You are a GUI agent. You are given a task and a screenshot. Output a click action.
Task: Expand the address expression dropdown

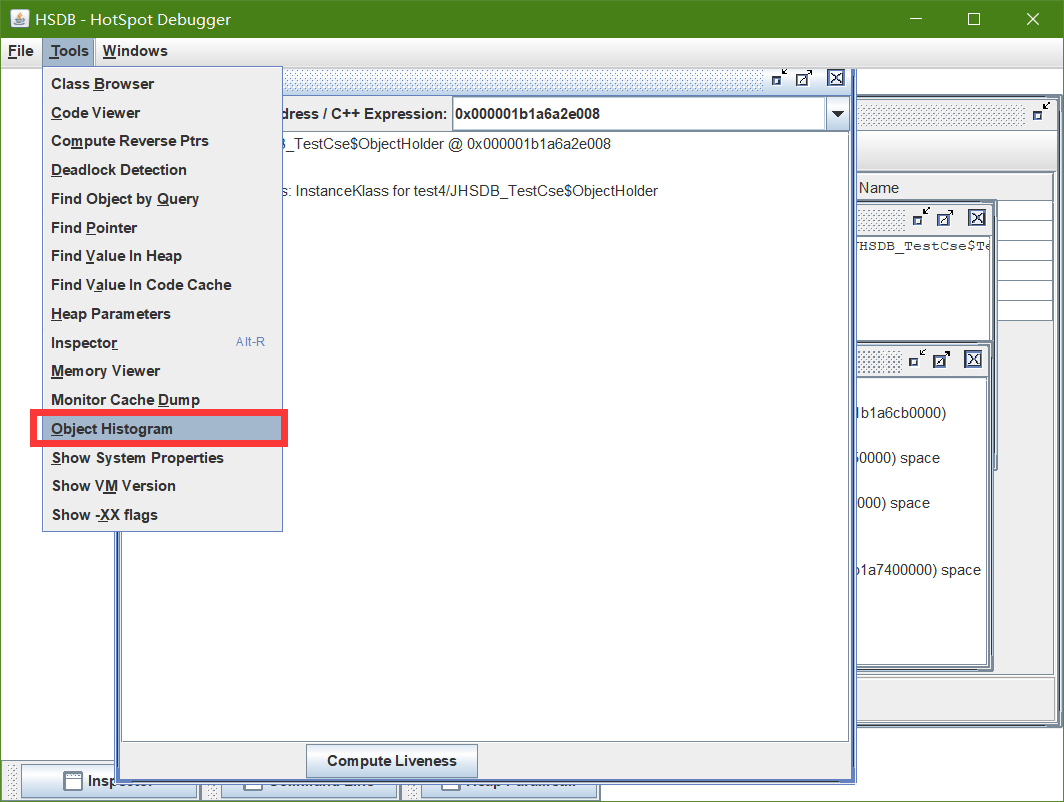(837, 114)
